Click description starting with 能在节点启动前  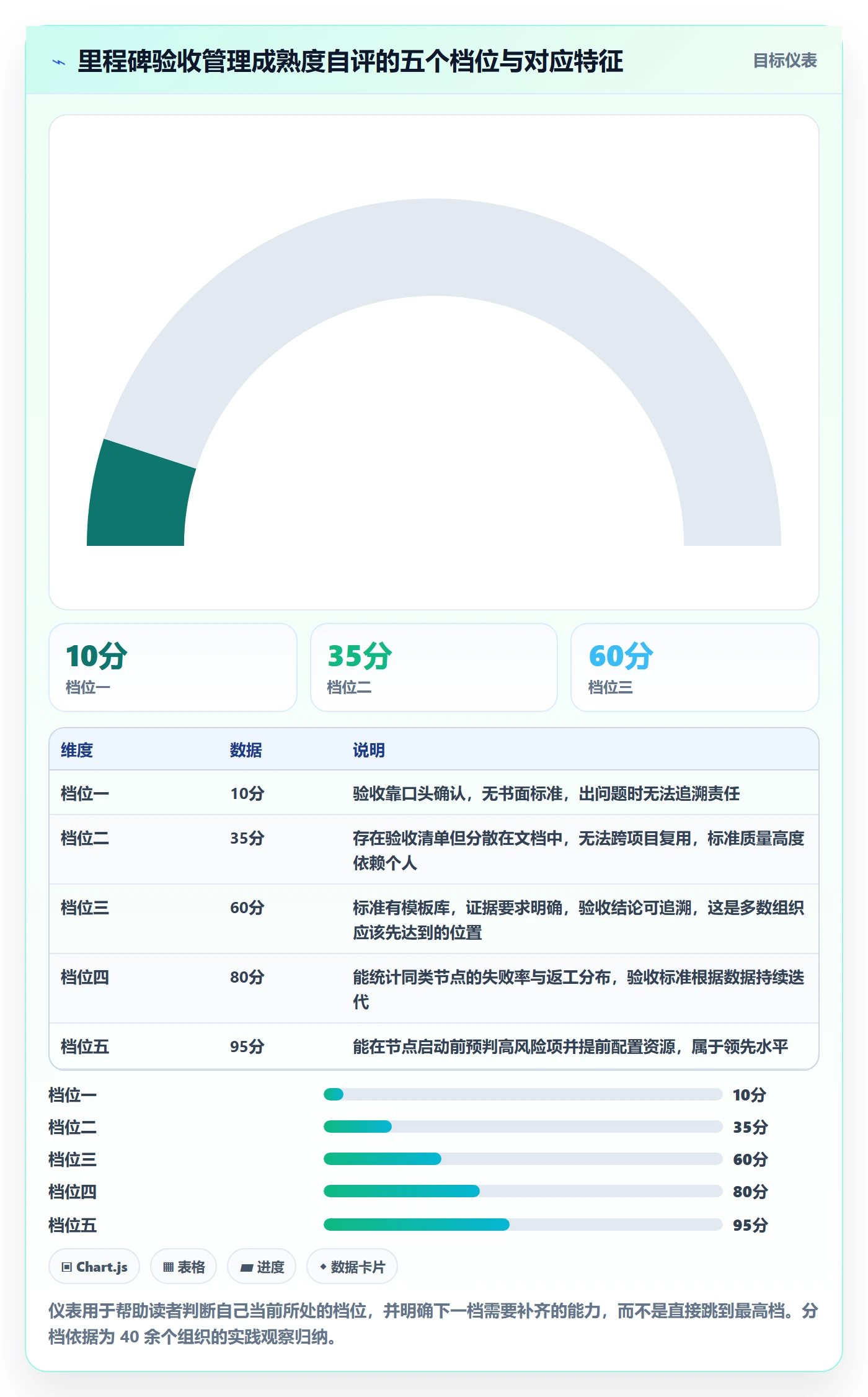point(570,1047)
